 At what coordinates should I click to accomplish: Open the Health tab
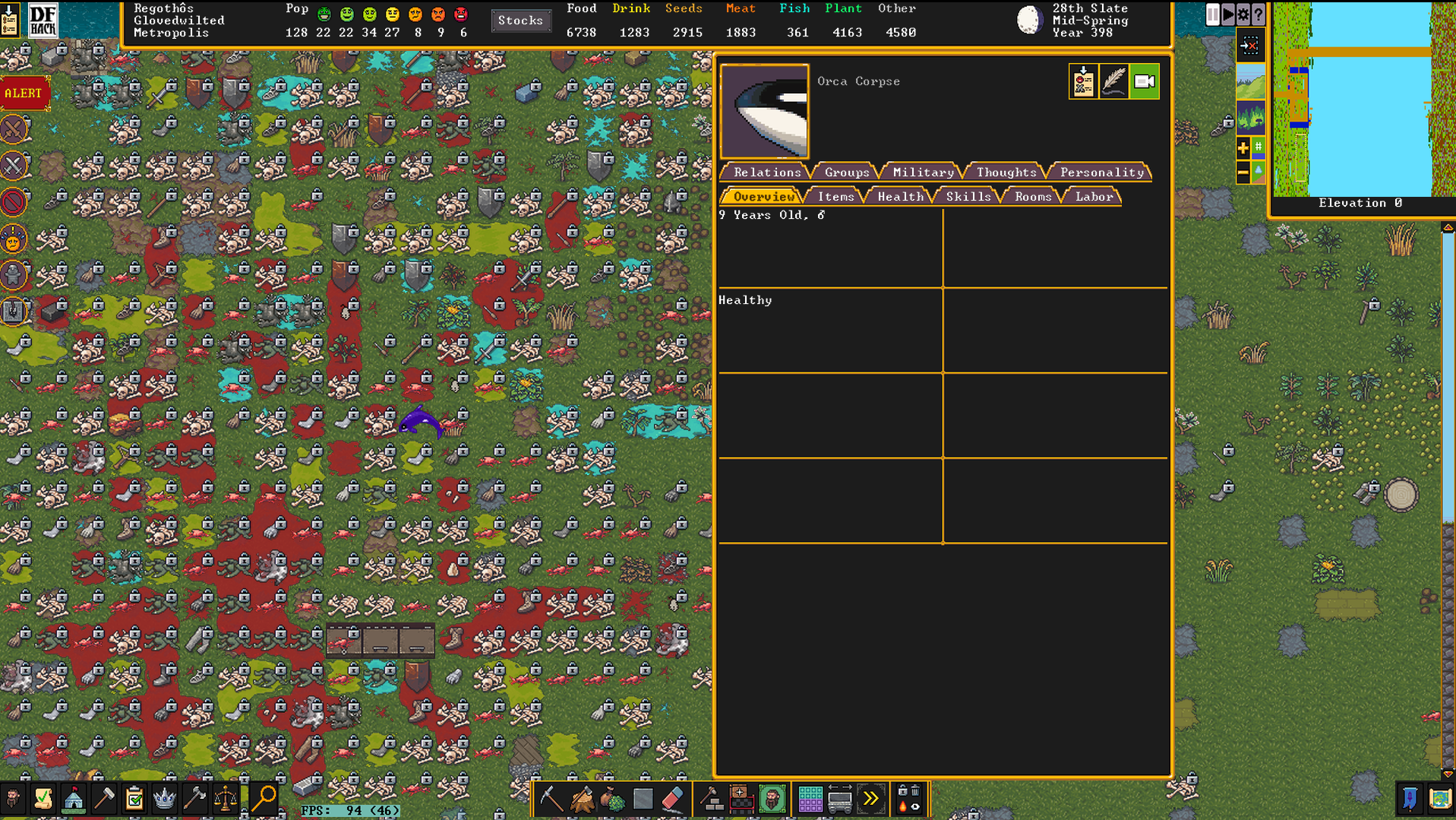click(x=900, y=197)
